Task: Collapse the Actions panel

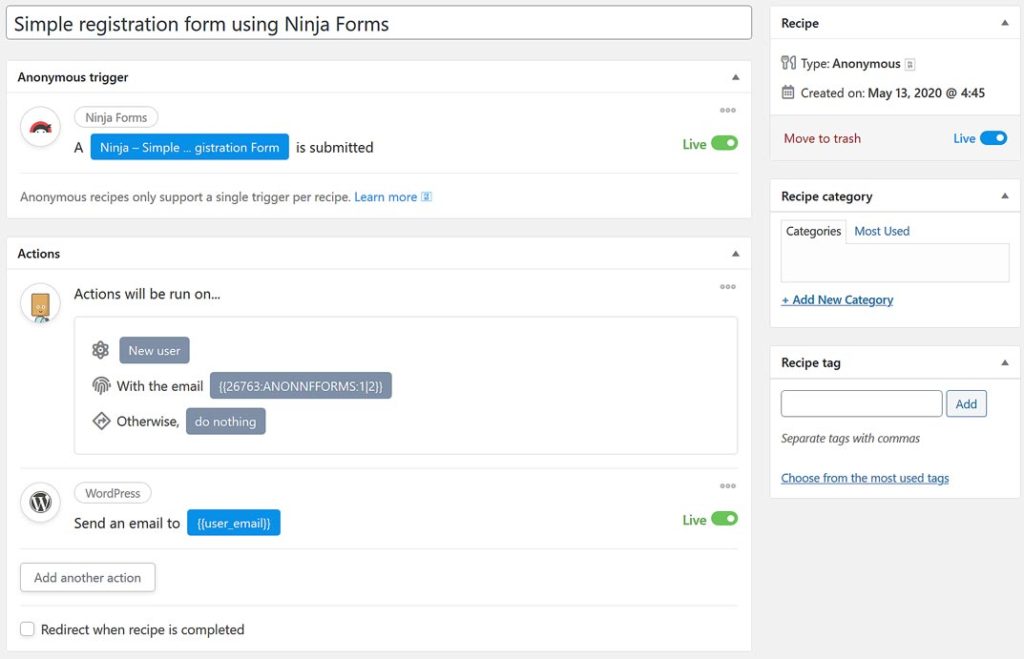Action: click(x=736, y=253)
